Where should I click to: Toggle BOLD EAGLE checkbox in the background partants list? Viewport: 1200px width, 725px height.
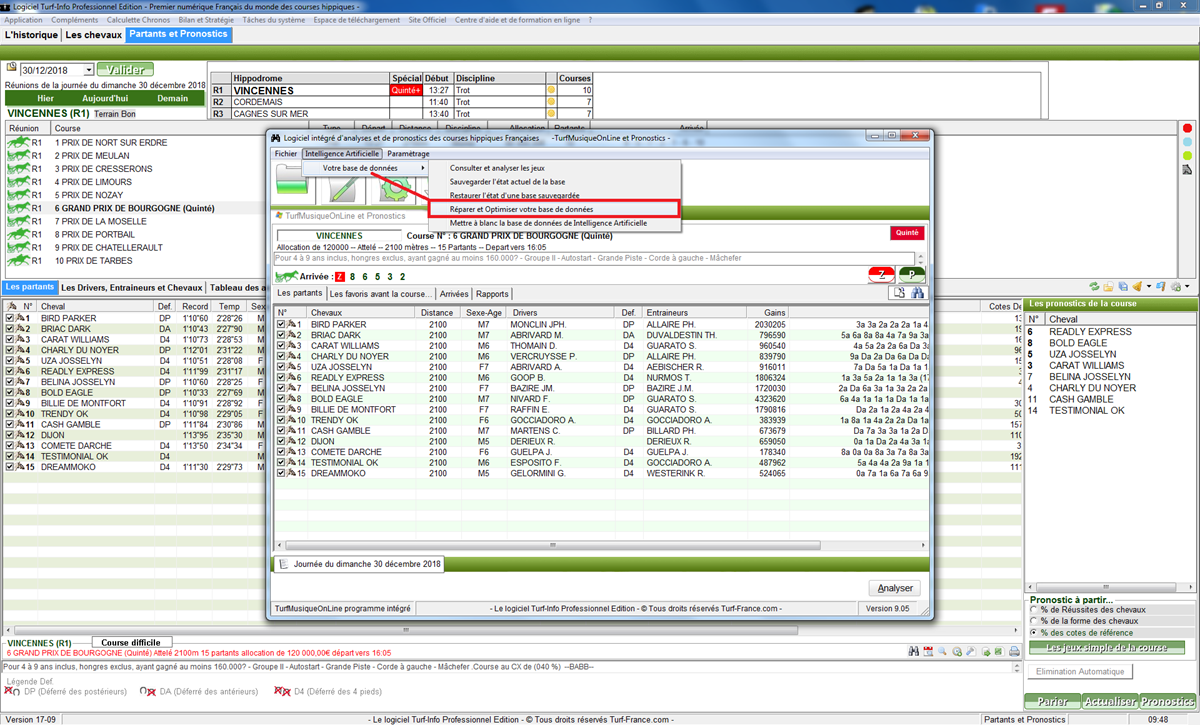point(10,393)
